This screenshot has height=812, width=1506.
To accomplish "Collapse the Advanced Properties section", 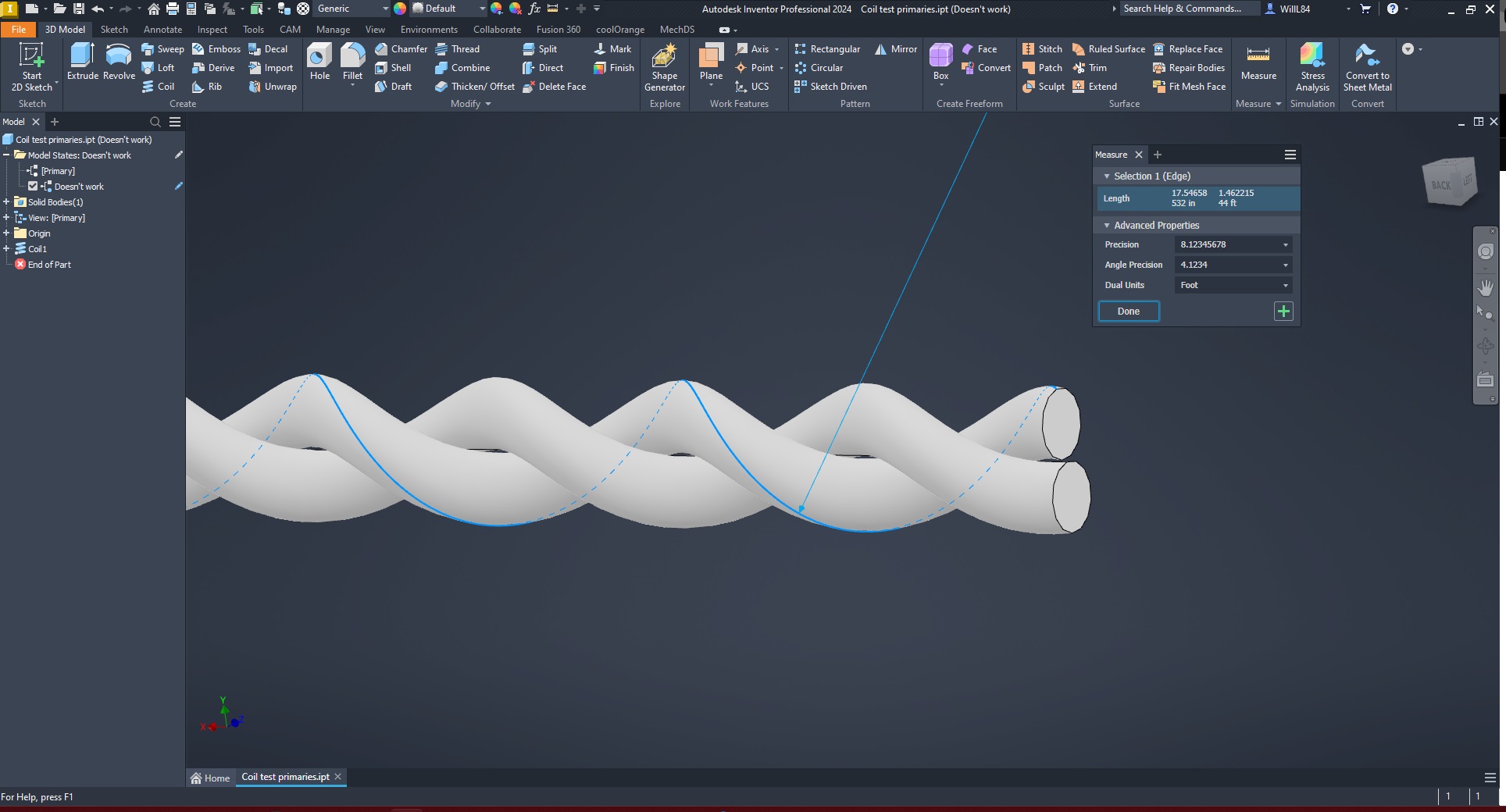I will pyautogui.click(x=1107, y=225).
